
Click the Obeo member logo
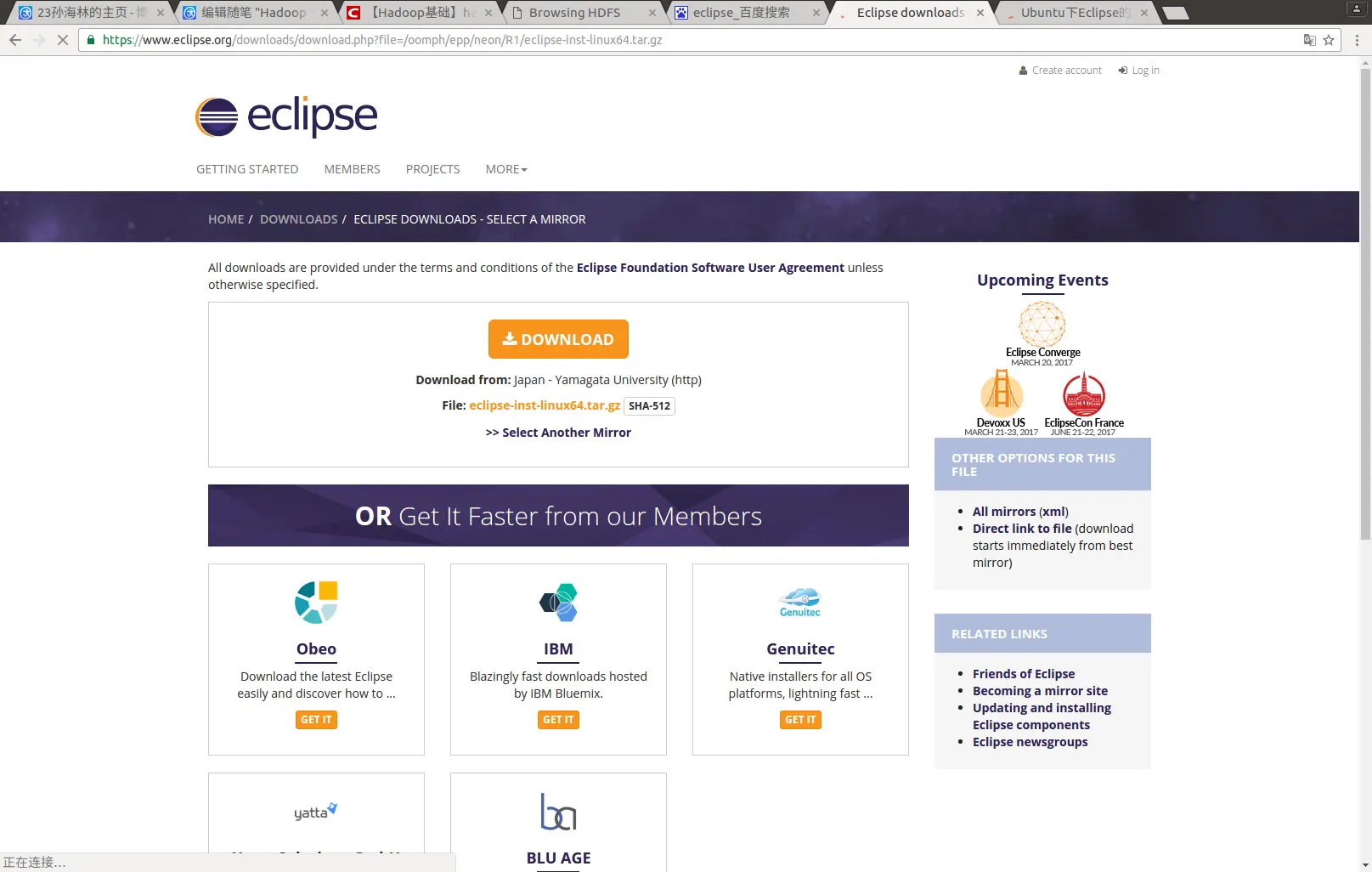(316, 603)
